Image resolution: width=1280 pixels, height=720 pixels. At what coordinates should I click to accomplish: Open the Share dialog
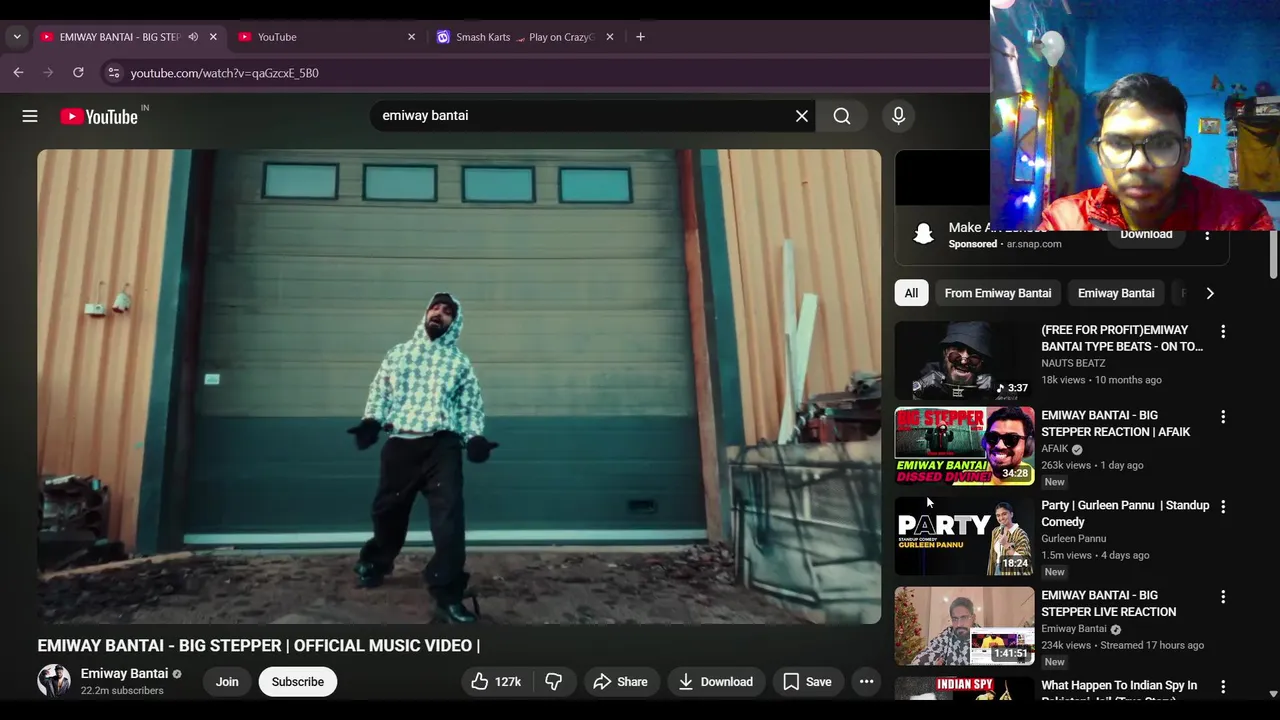coord(620,682)
